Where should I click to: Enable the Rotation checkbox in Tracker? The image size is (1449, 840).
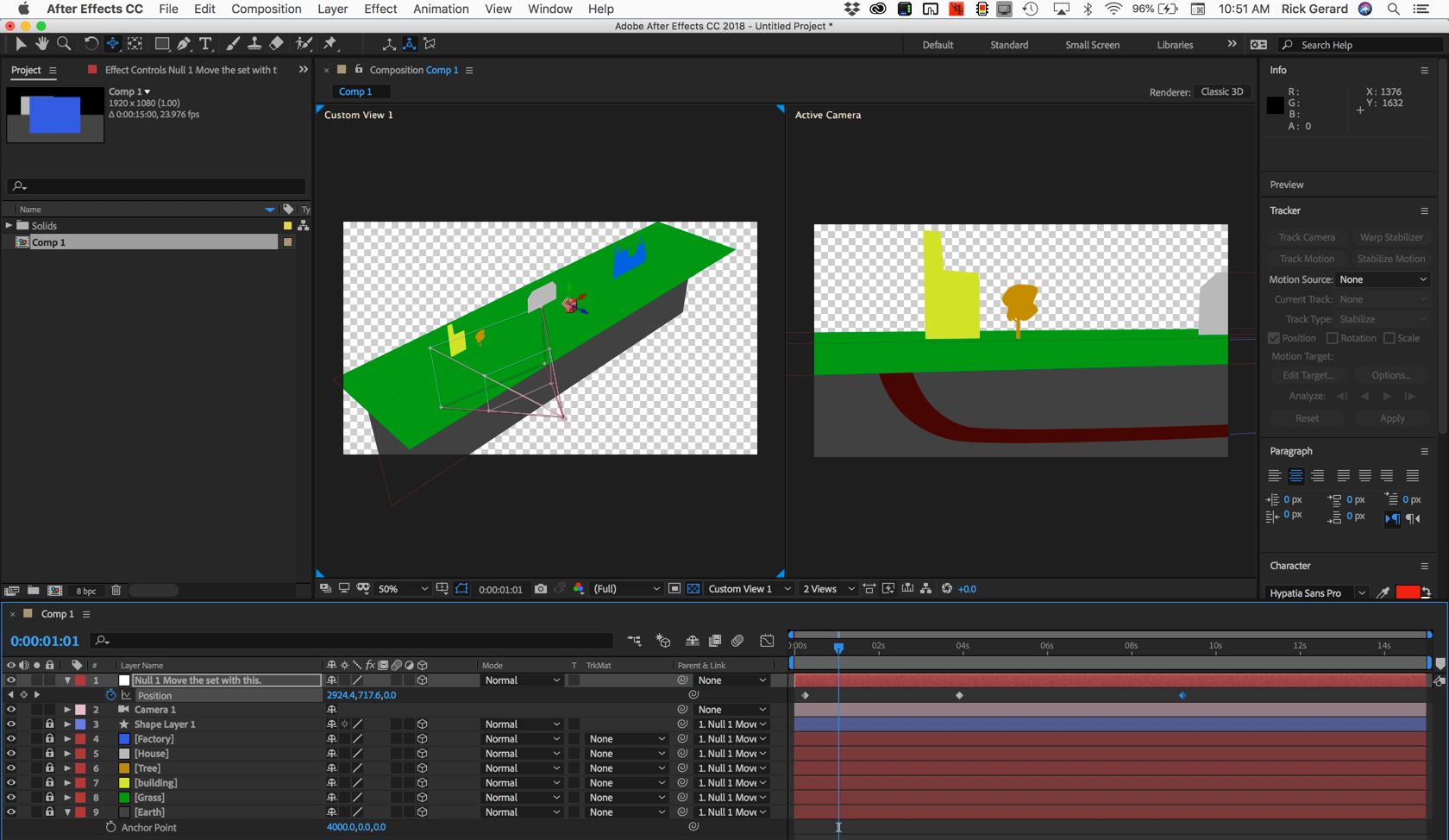click(1333, 338)
